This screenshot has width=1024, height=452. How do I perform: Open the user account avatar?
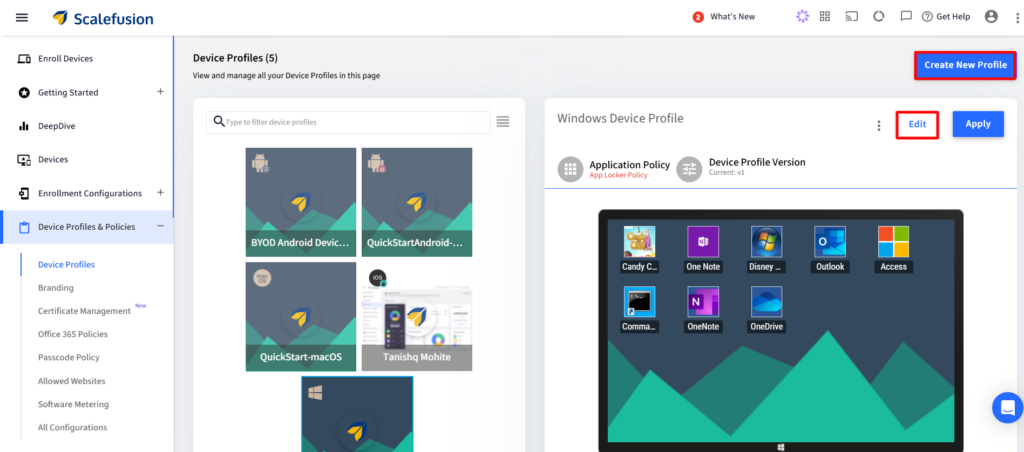tap(991, 17)
